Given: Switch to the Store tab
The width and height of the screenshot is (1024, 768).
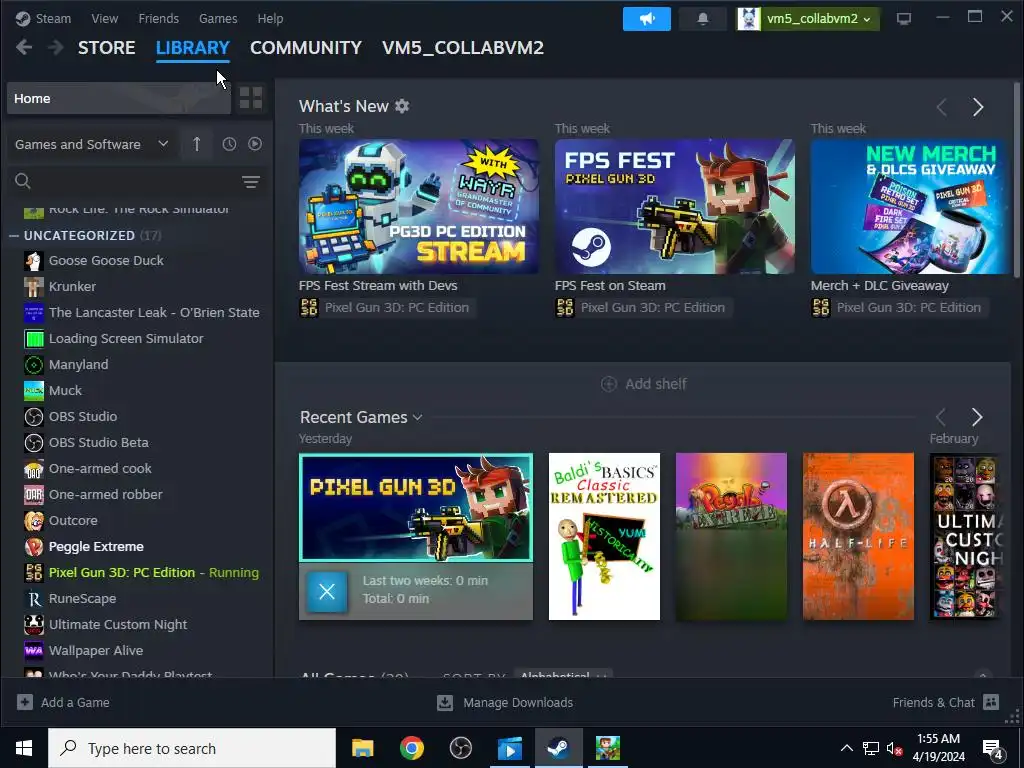Looking at the screenshot, I should pos(106,48).
